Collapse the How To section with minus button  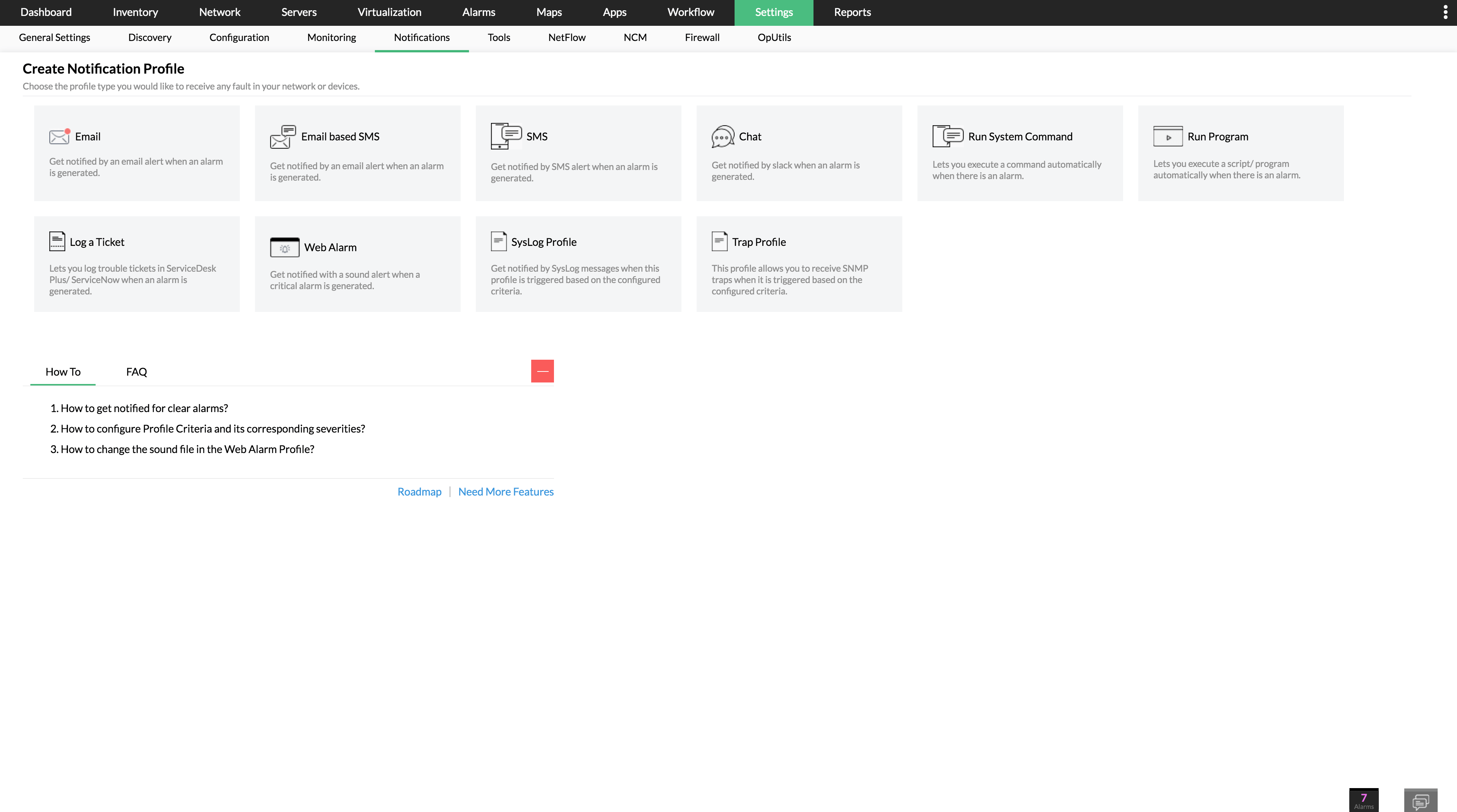[x=543, y=370]
